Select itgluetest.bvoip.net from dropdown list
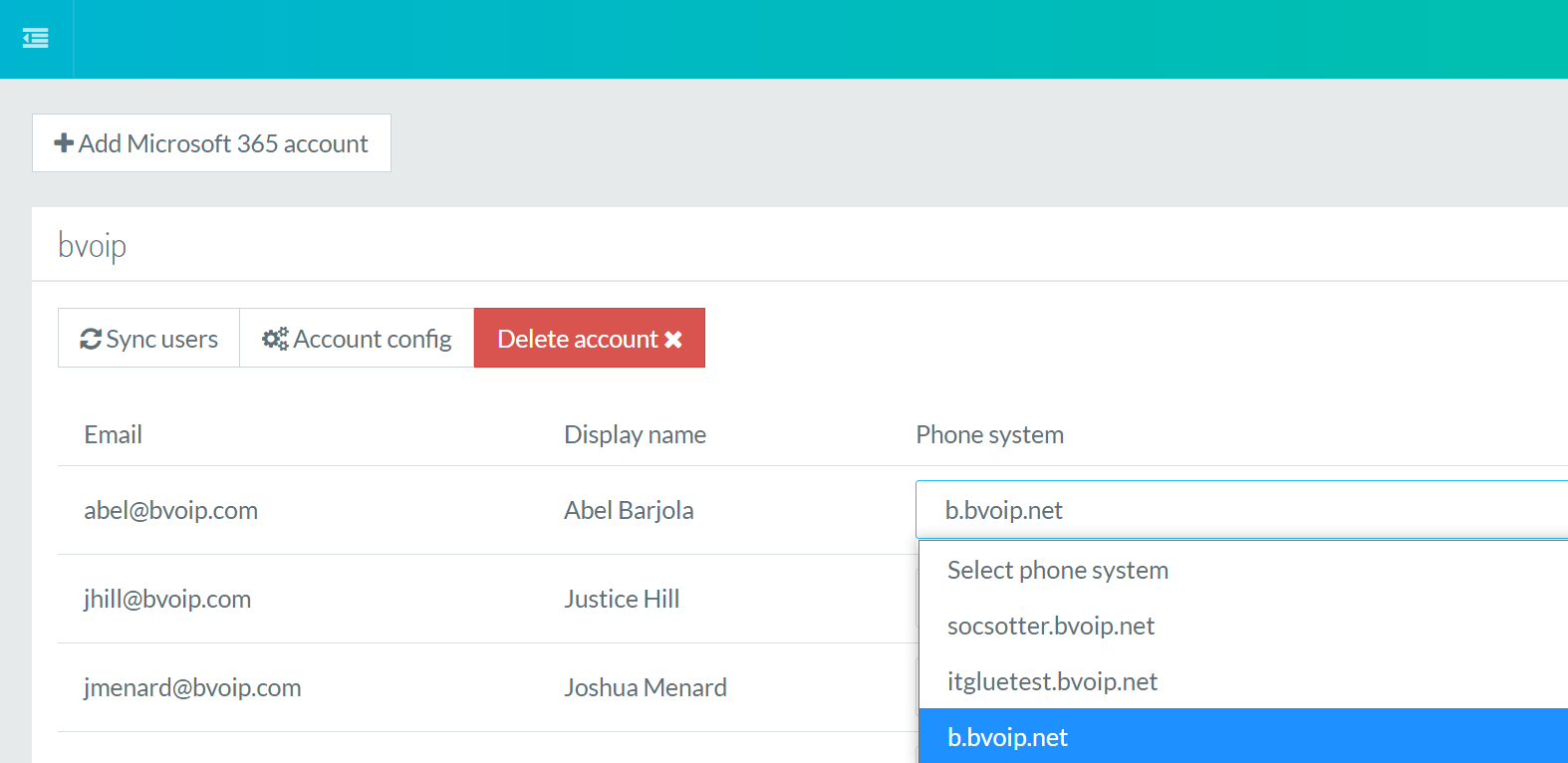 (1243, 681)
